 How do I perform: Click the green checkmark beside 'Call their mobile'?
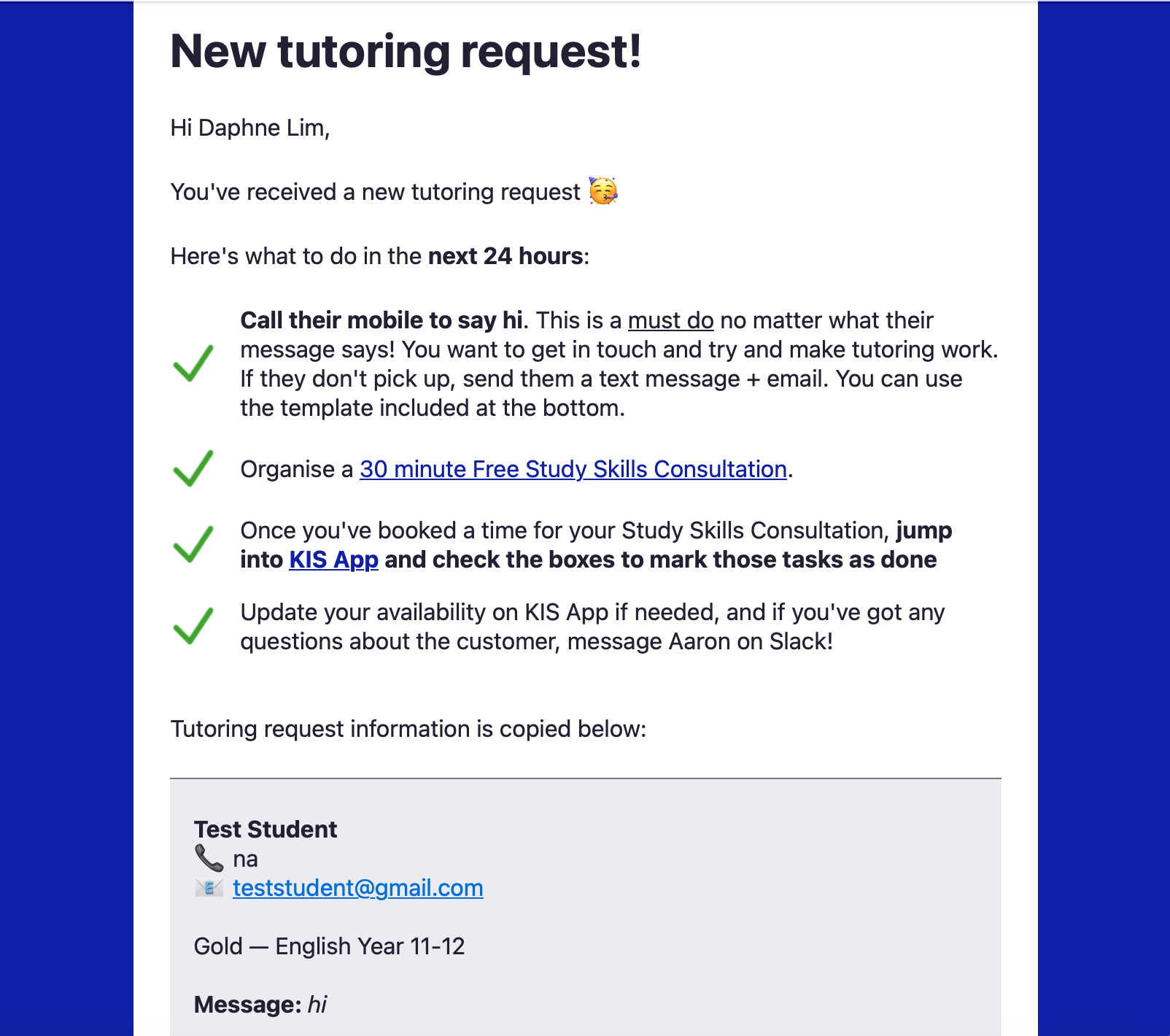click(x=193, y=363)
